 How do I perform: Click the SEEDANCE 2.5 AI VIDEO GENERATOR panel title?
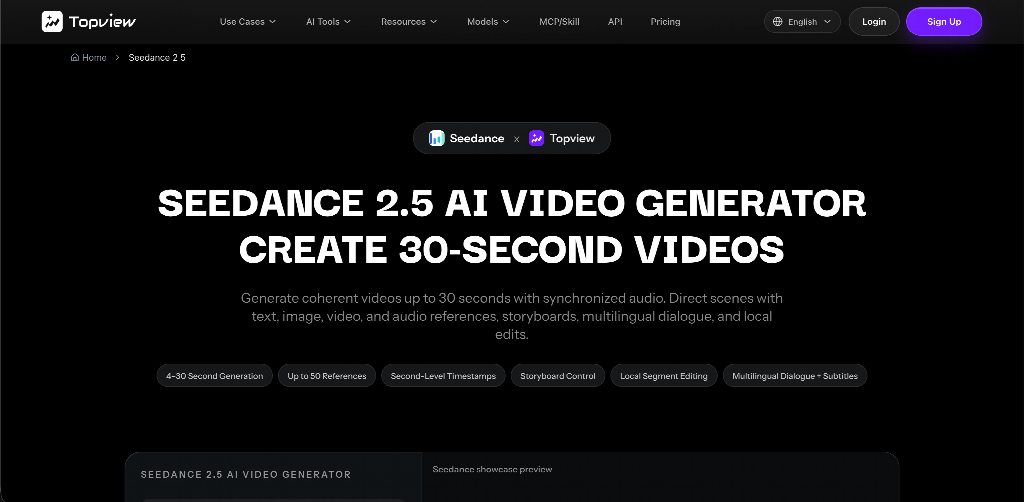[x=246, y=475]
